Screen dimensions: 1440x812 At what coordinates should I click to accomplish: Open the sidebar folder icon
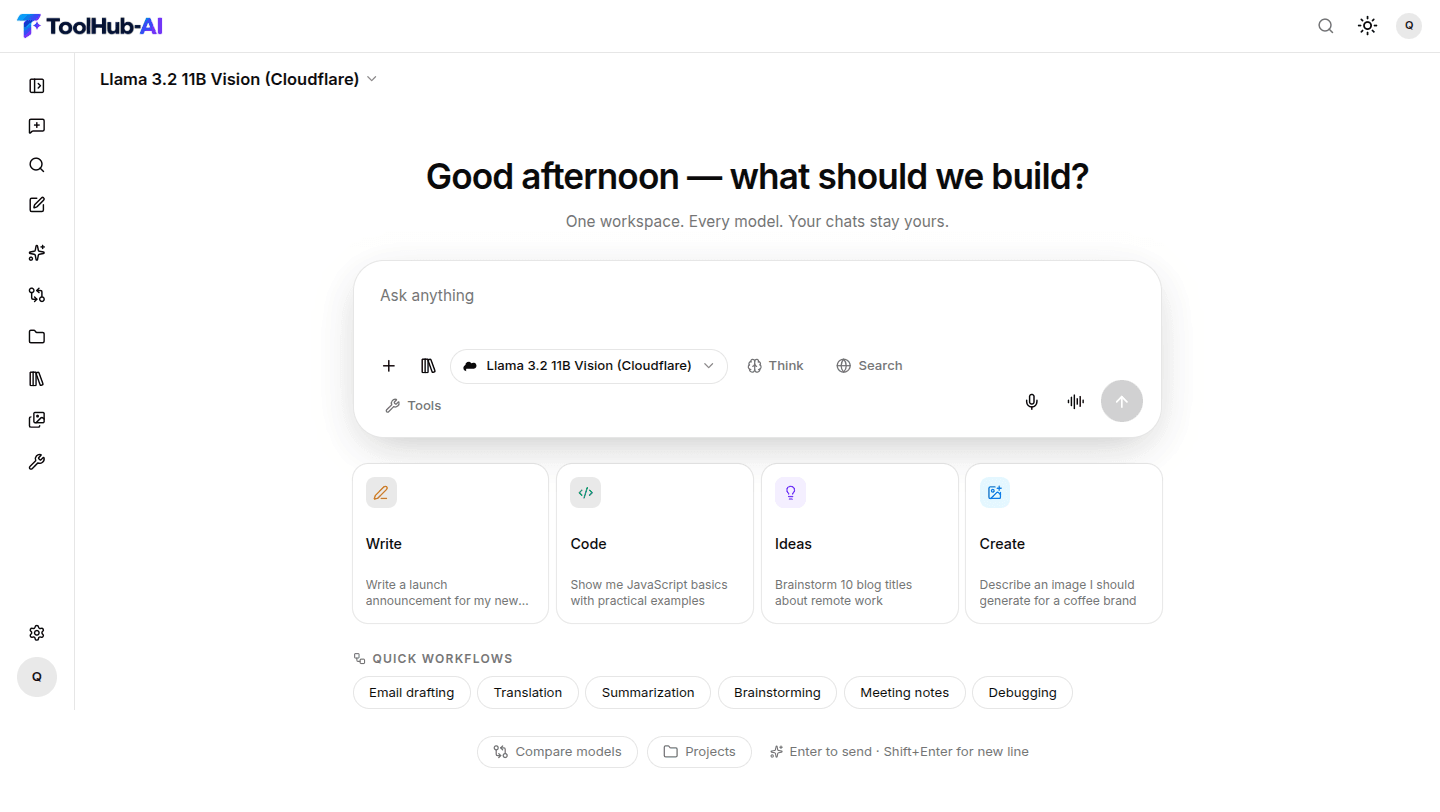pos(37,337)
